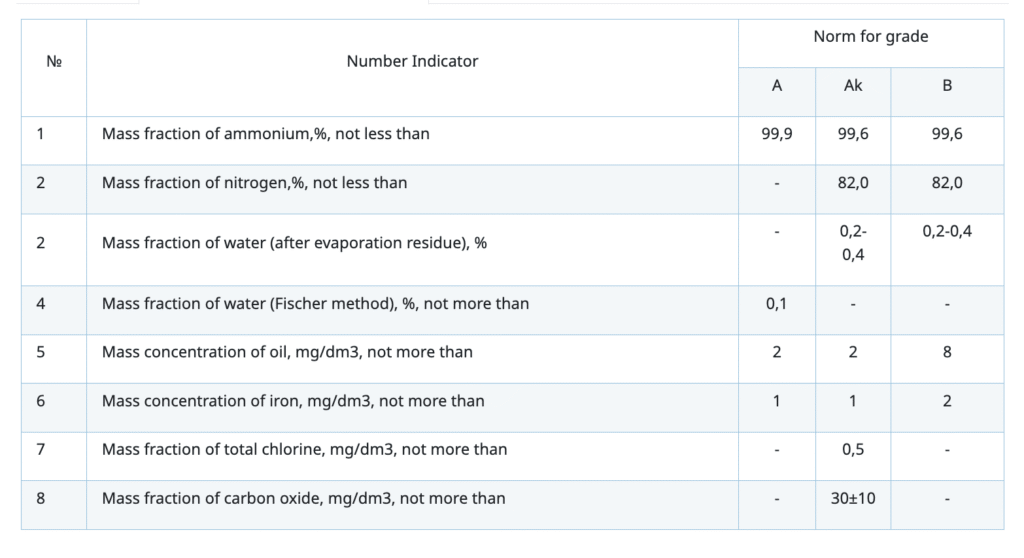Select the grade "B" column header
The height and width of the screenshot is (558, 1024).
point(947,86)
